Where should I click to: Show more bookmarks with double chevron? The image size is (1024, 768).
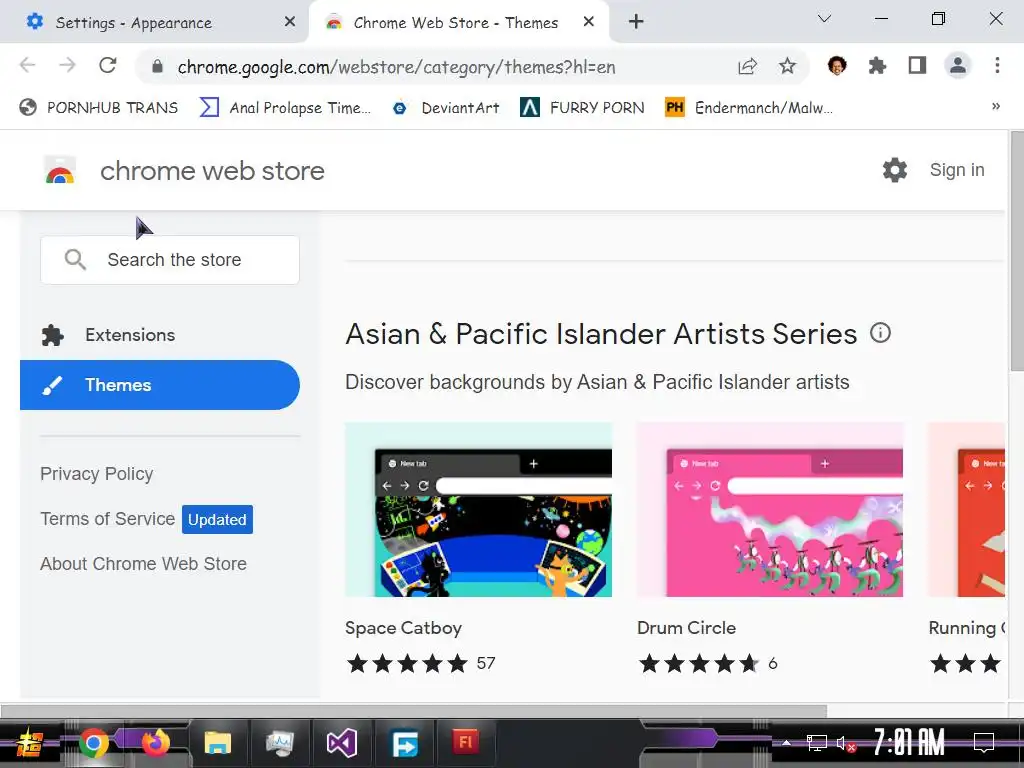[x=996, y=106]
